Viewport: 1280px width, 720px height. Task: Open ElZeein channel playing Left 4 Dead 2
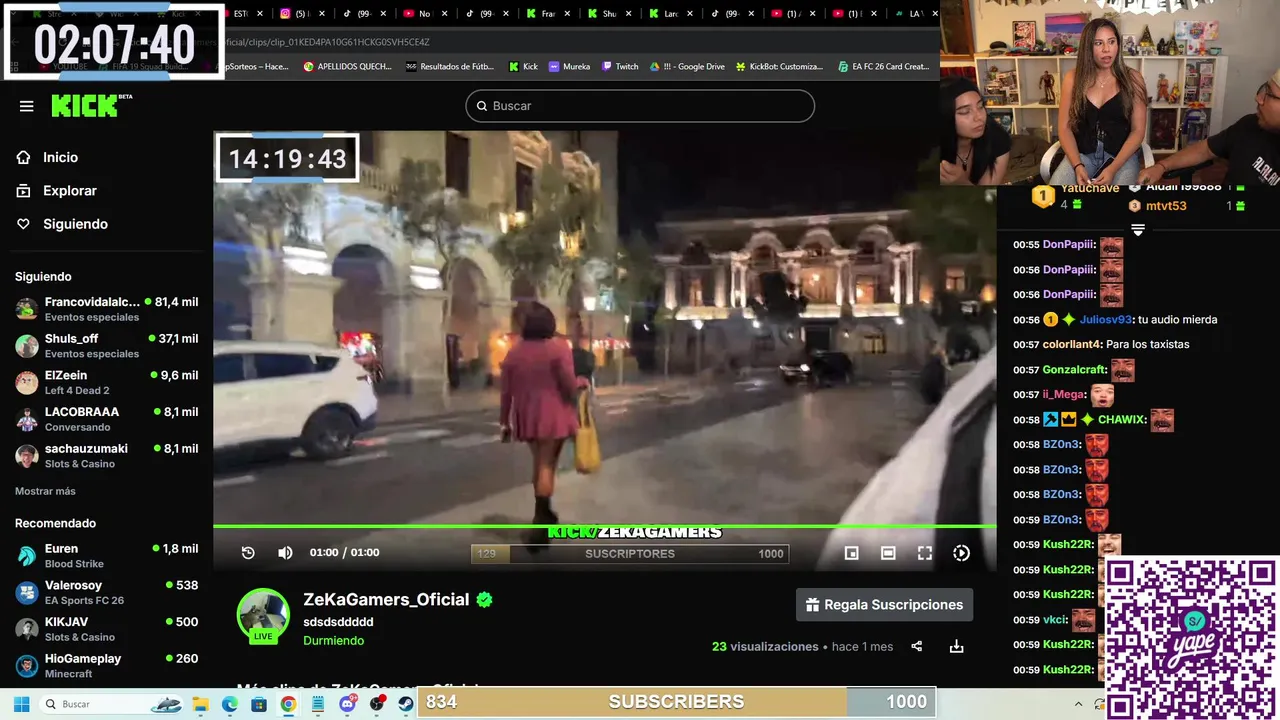click(106, 382)
